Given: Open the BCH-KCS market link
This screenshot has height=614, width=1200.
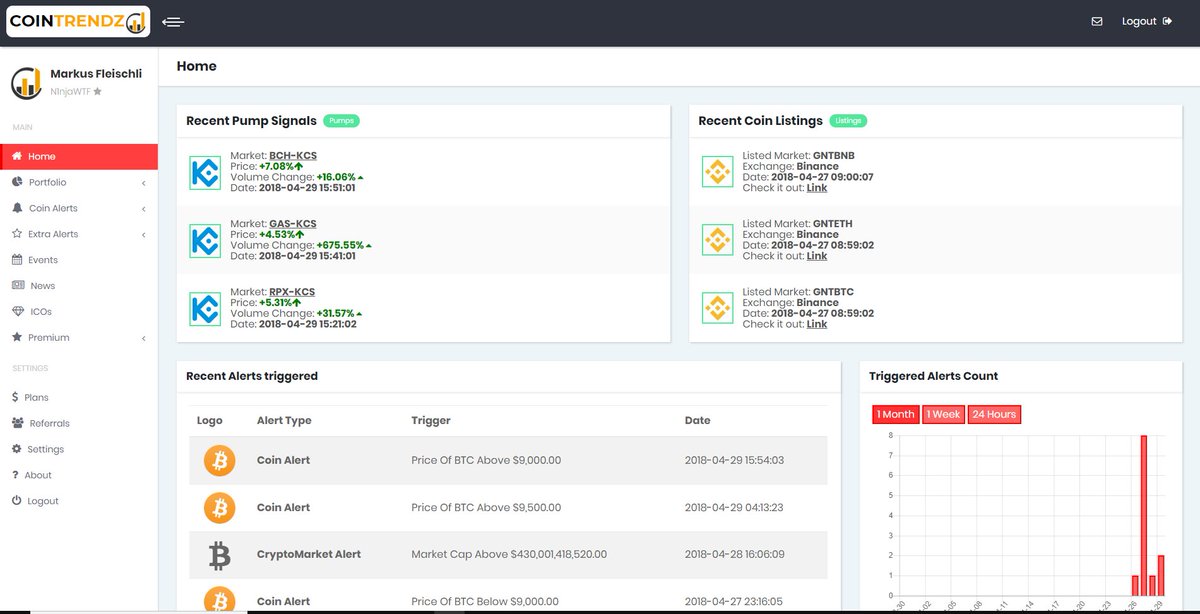Looking at the screenshot, I should click(x=292, y=155).
